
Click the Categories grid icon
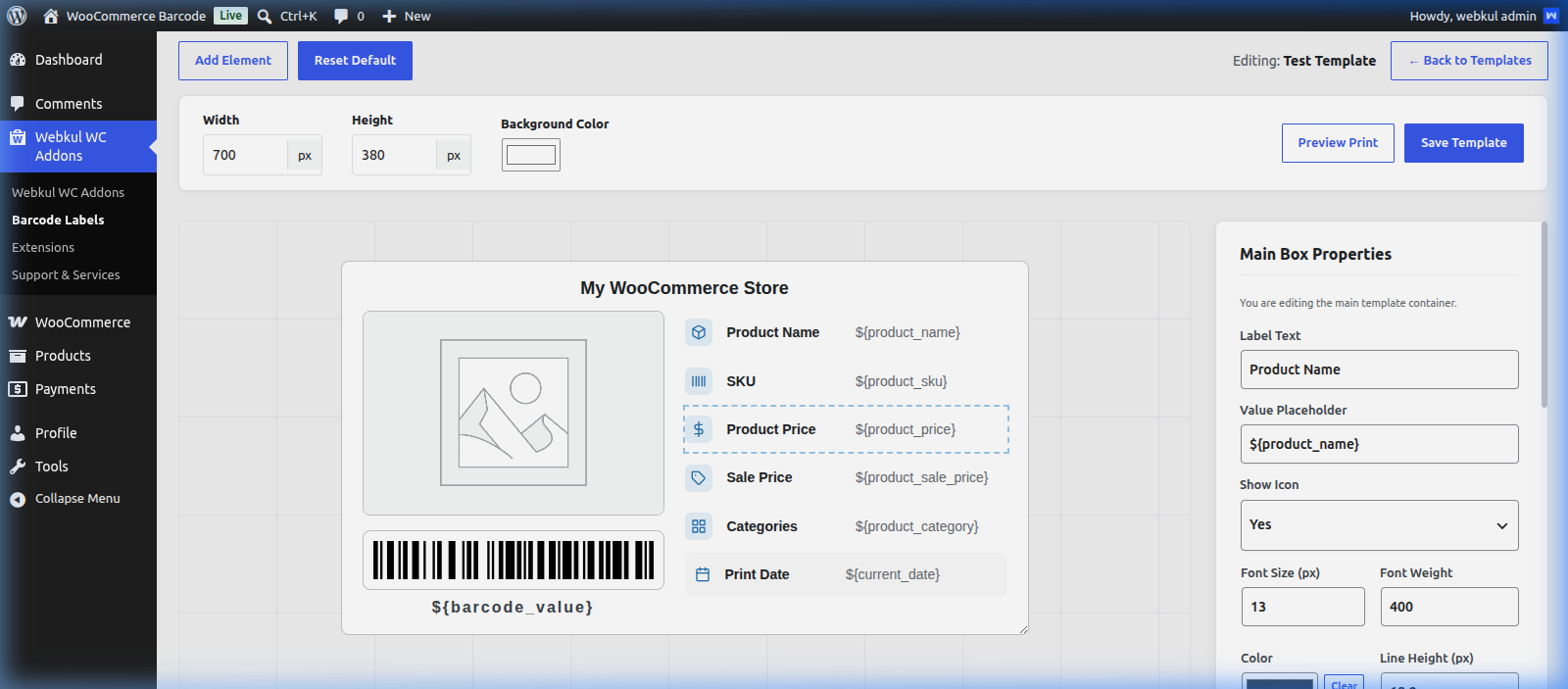tap(699, 526)
